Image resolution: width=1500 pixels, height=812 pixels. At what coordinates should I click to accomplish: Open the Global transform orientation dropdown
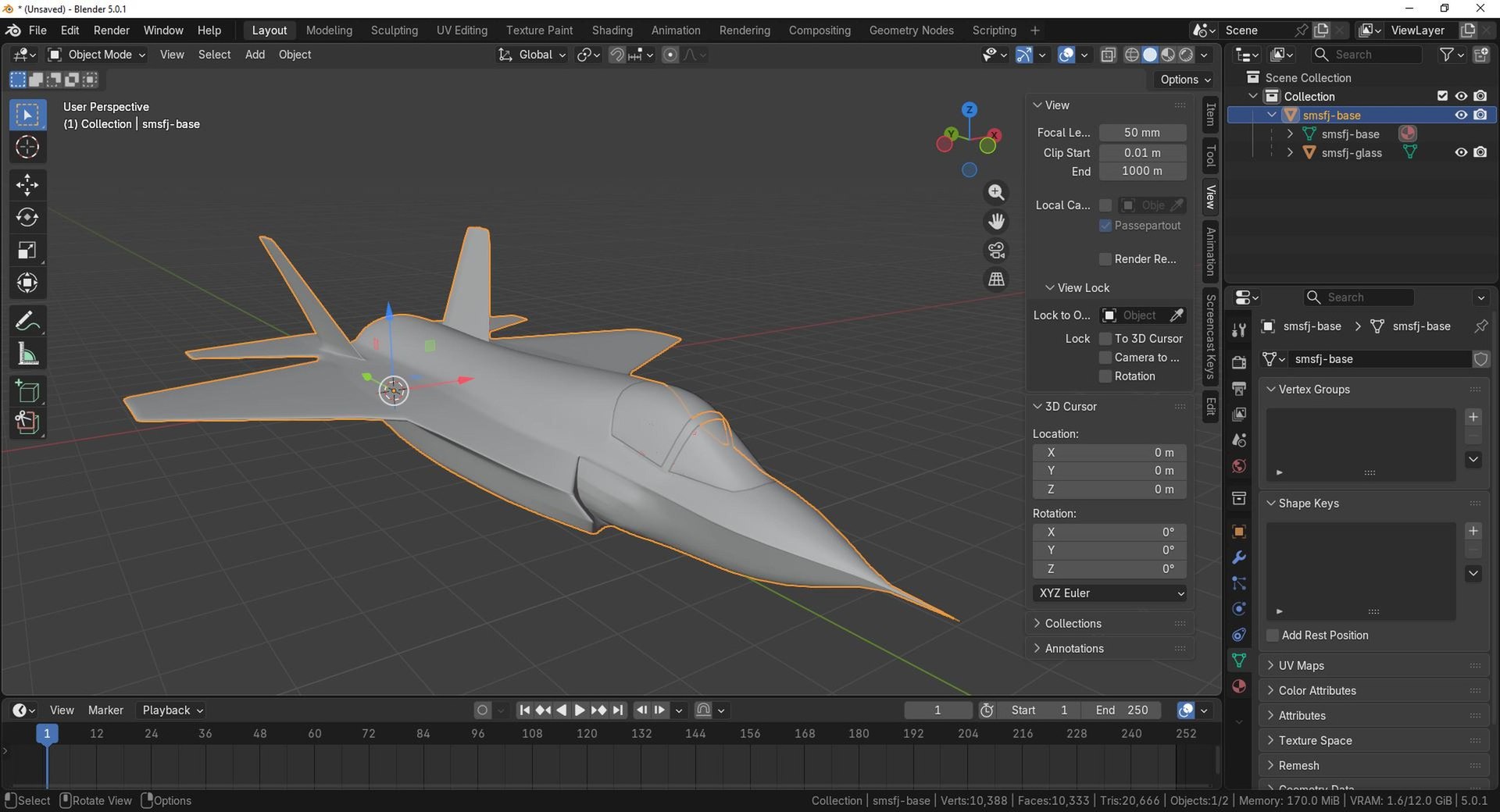click(x=532, y=55)
